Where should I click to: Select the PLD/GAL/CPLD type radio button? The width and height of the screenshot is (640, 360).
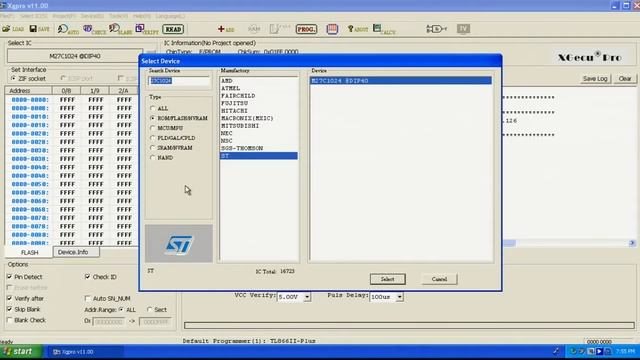pos(153,138)
